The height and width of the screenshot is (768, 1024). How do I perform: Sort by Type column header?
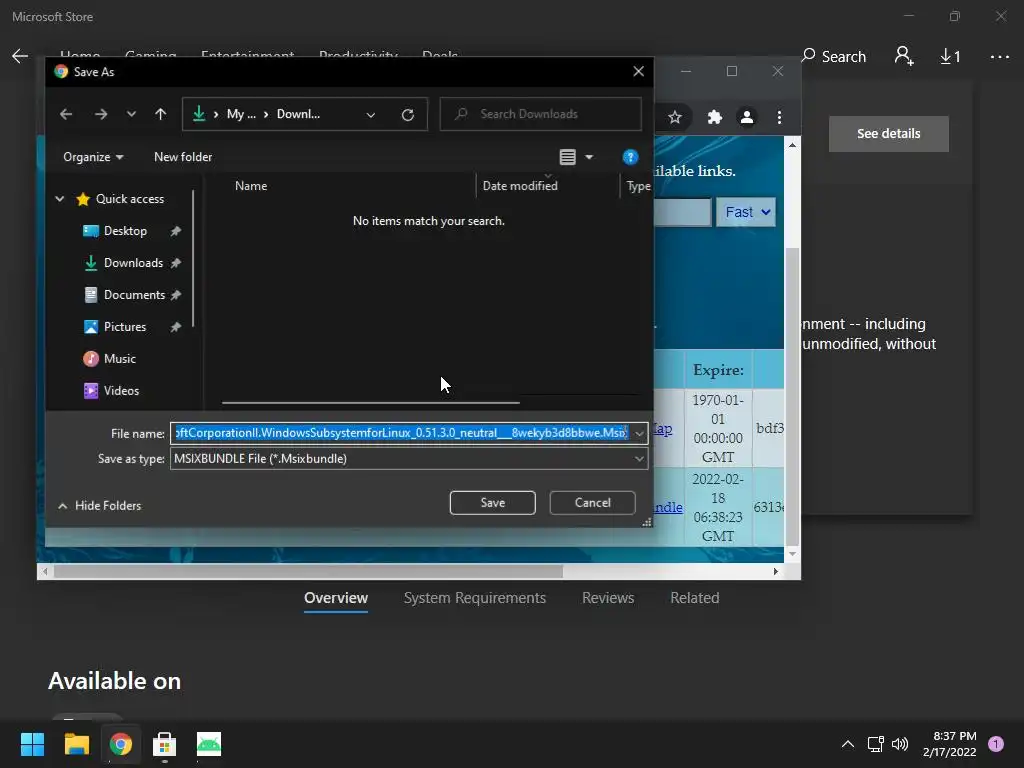[637, 186]
